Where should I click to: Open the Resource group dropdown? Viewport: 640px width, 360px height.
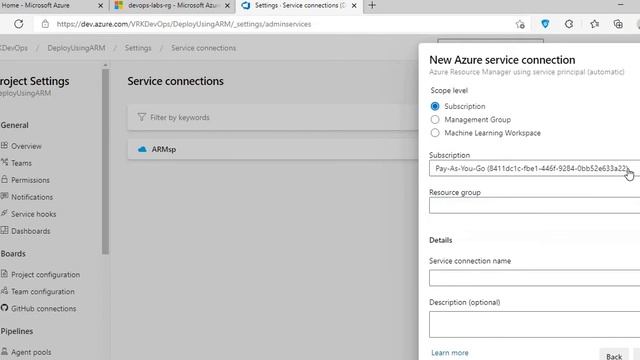[x=534, y=205]
